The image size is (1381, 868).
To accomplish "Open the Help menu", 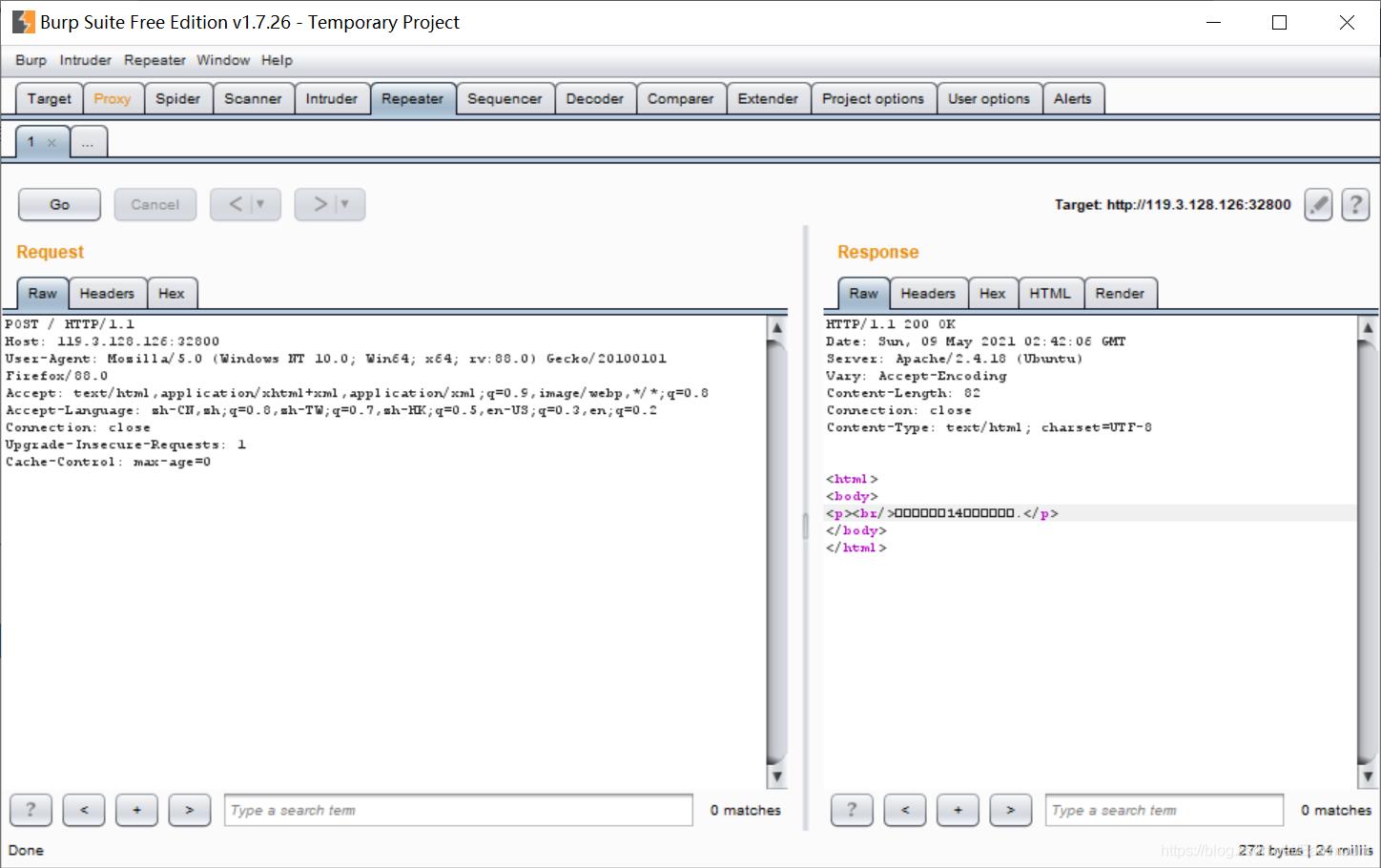I will 277,60.
